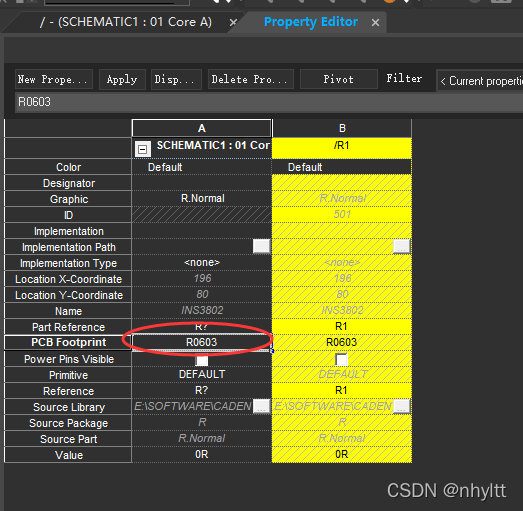The height and width of the screenshot is (511, 523).
Task: Click Implementation Type <none> cell in column A
Action: point(201,263)
